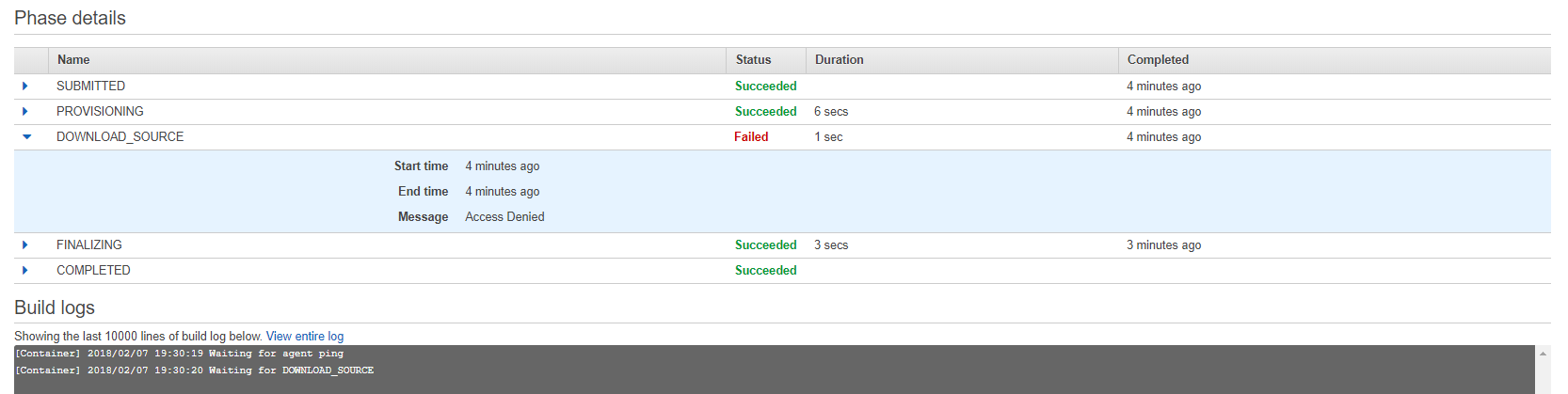Expand the COMPLETED phase row arrow
Screen dimensions: 1568x394
(25, 270)
